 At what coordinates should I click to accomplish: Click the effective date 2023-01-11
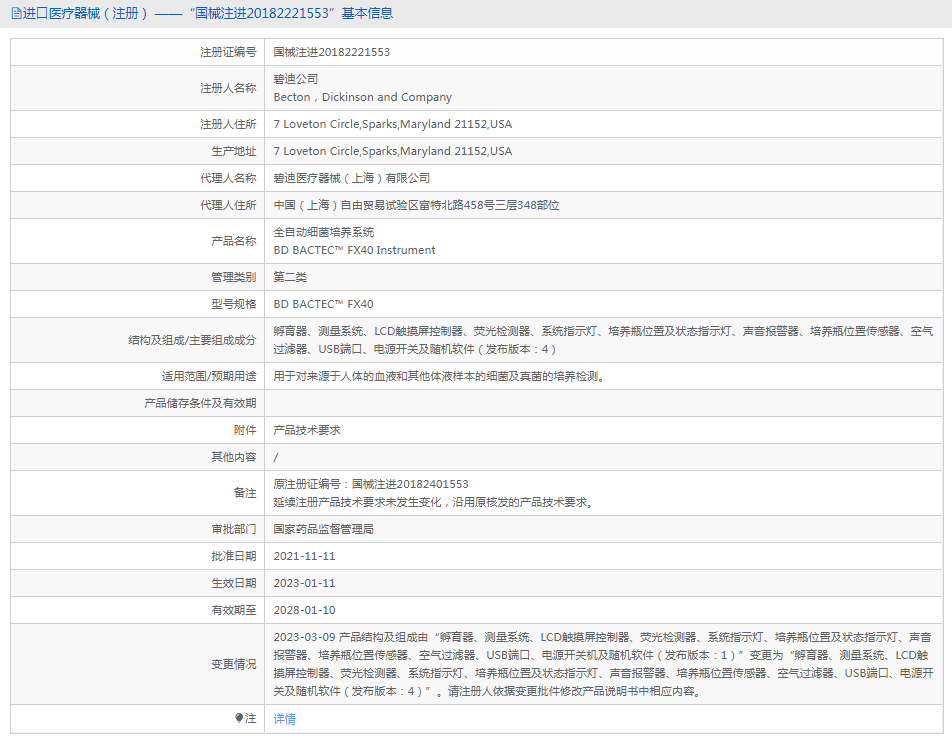tap(304, 583)
